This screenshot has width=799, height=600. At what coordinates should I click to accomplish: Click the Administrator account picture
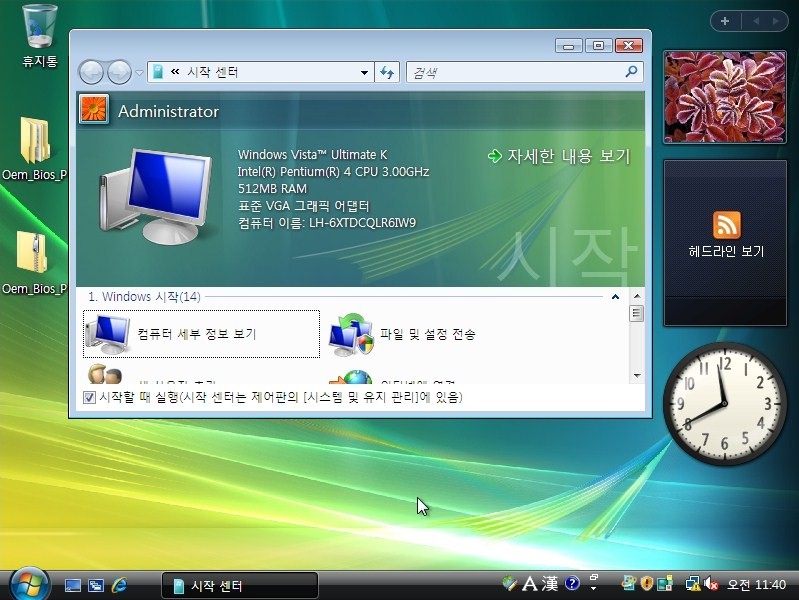click(x=94, y=109)
